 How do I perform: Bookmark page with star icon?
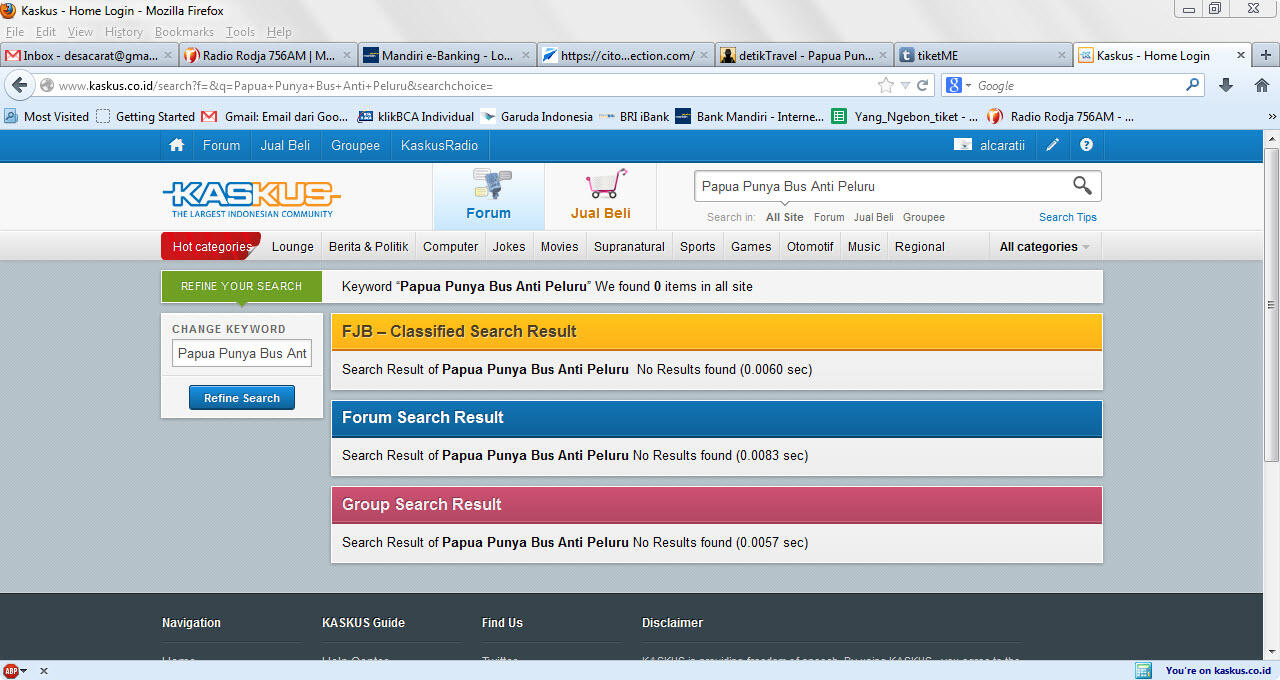[885, 85]
